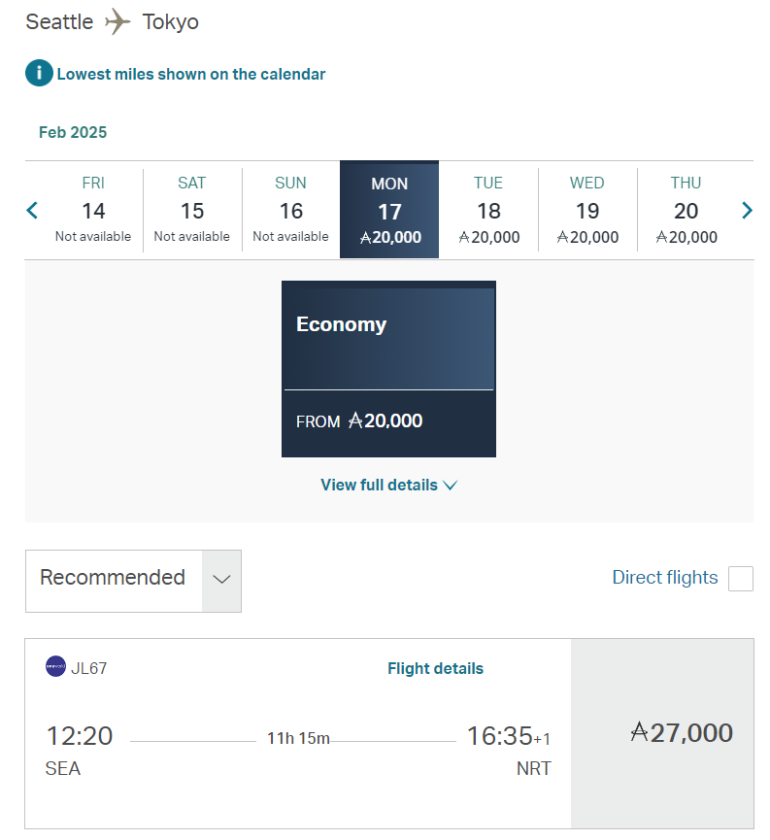Click the Direct flights label text
This screenshot has width=770, height=840.
tap(664, 578)
